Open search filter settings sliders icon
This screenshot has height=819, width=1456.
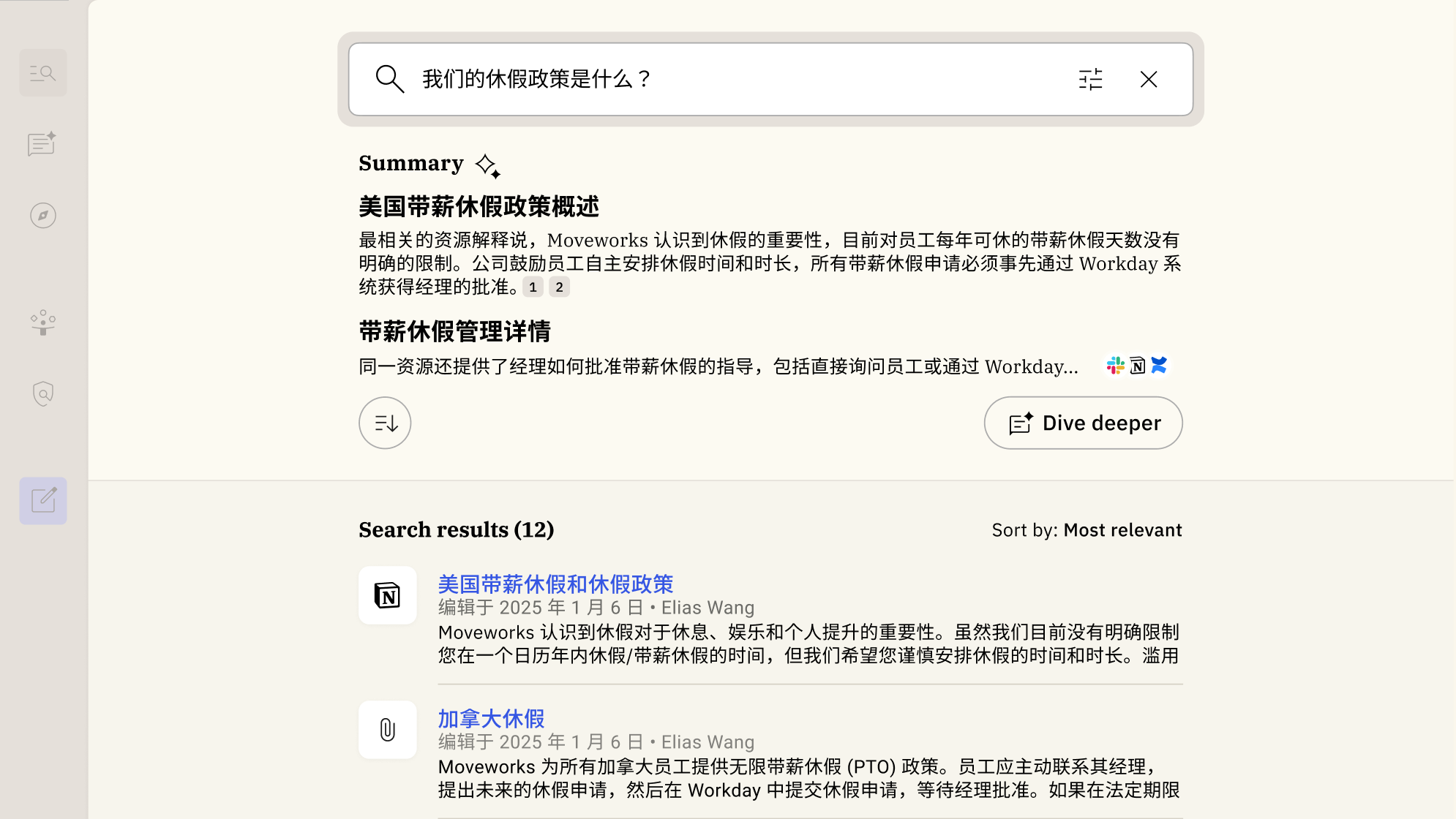(1090, 79)
